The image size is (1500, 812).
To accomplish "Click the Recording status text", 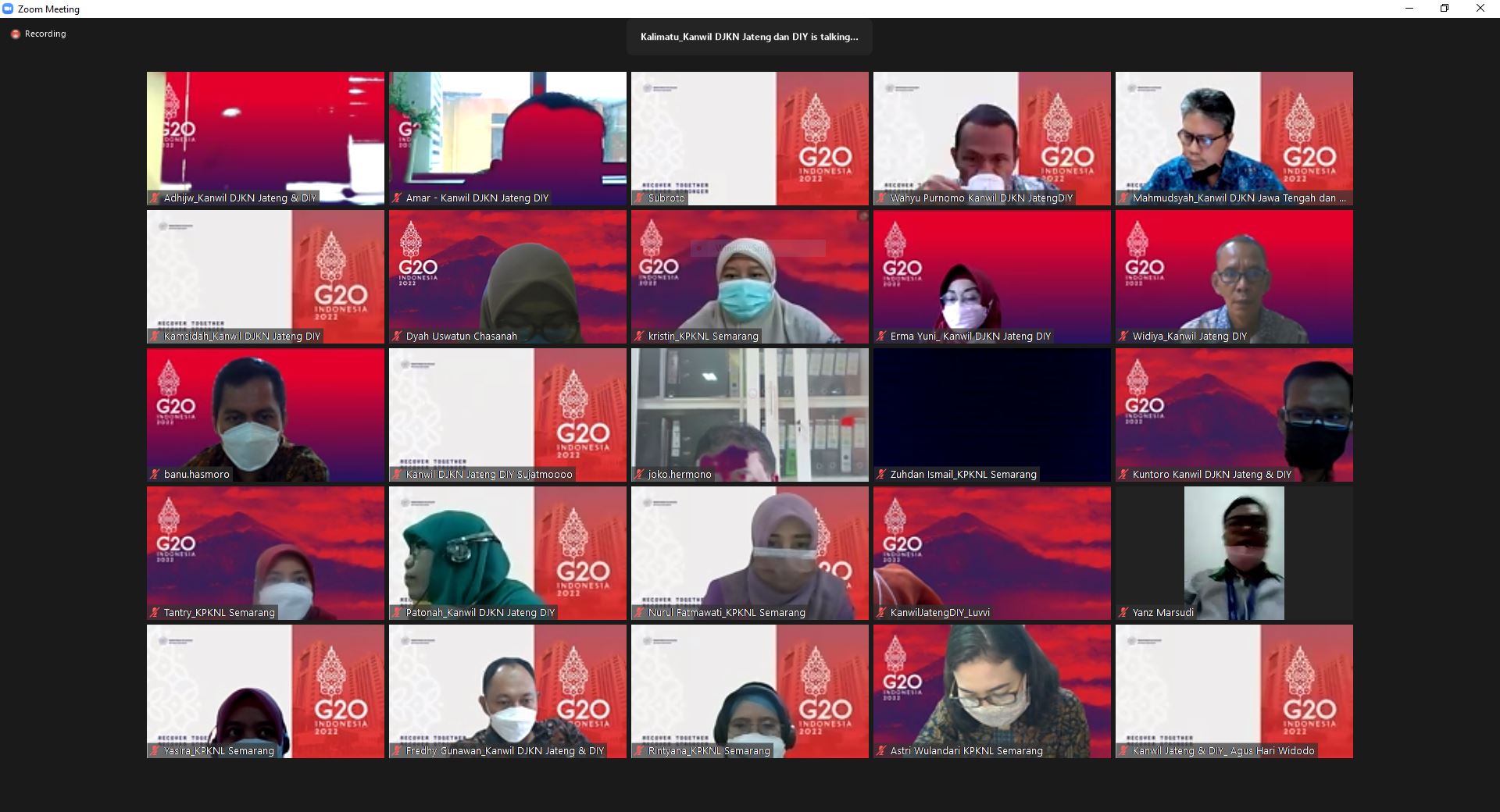I will tap(45, 34).
